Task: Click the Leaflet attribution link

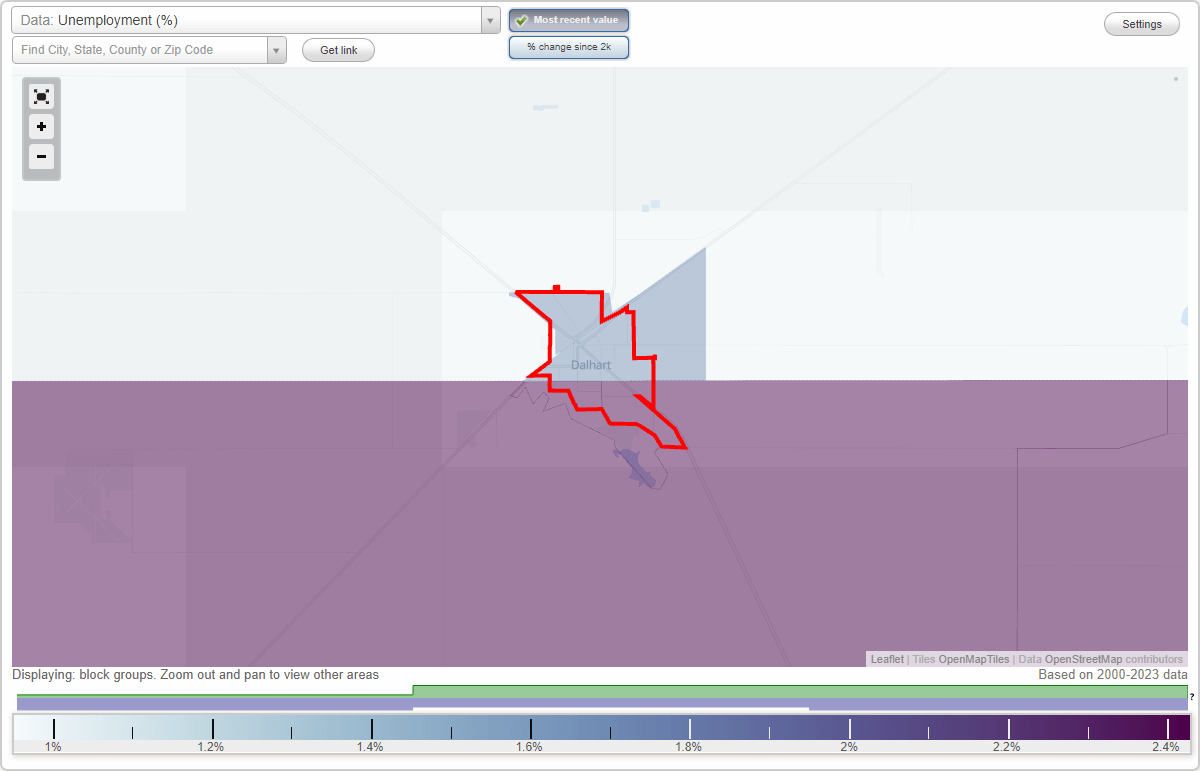Action: (887, 659)
